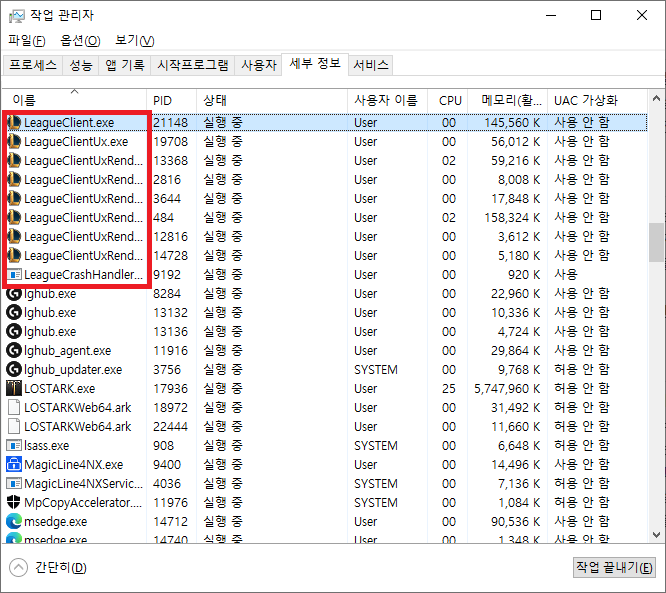Viewport: 666px width, 593px height.
Task: Click LOSTARKWeb64.ark file icon, PID 22444
Action: (x=14, y=426)
